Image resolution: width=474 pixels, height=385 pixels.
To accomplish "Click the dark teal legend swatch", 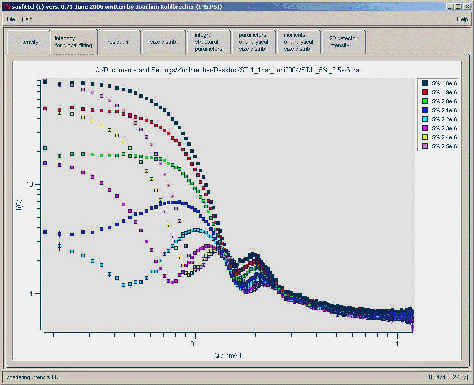I will click(x=425, y=83).
